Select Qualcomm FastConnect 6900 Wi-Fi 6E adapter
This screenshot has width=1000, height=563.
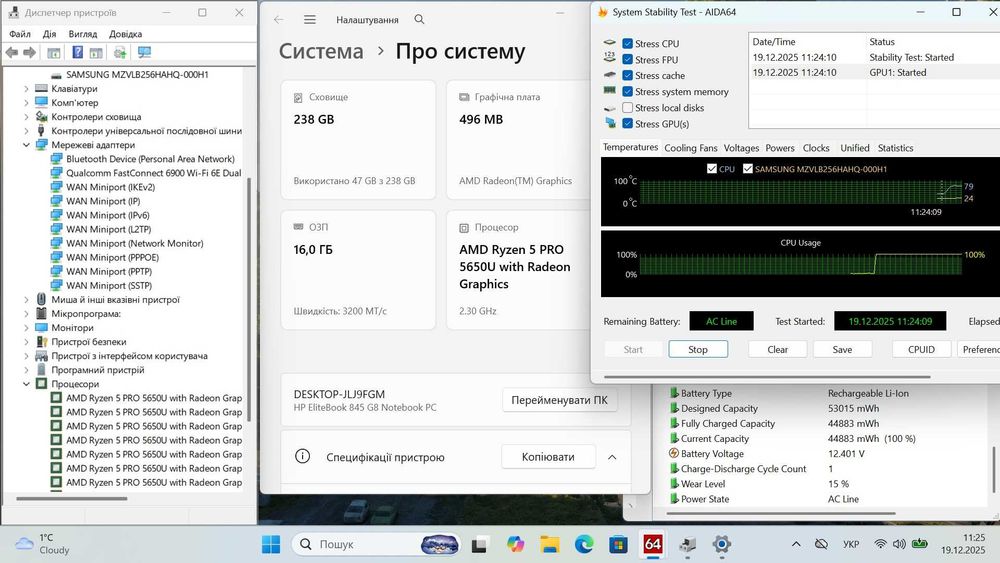click(154, 173)
